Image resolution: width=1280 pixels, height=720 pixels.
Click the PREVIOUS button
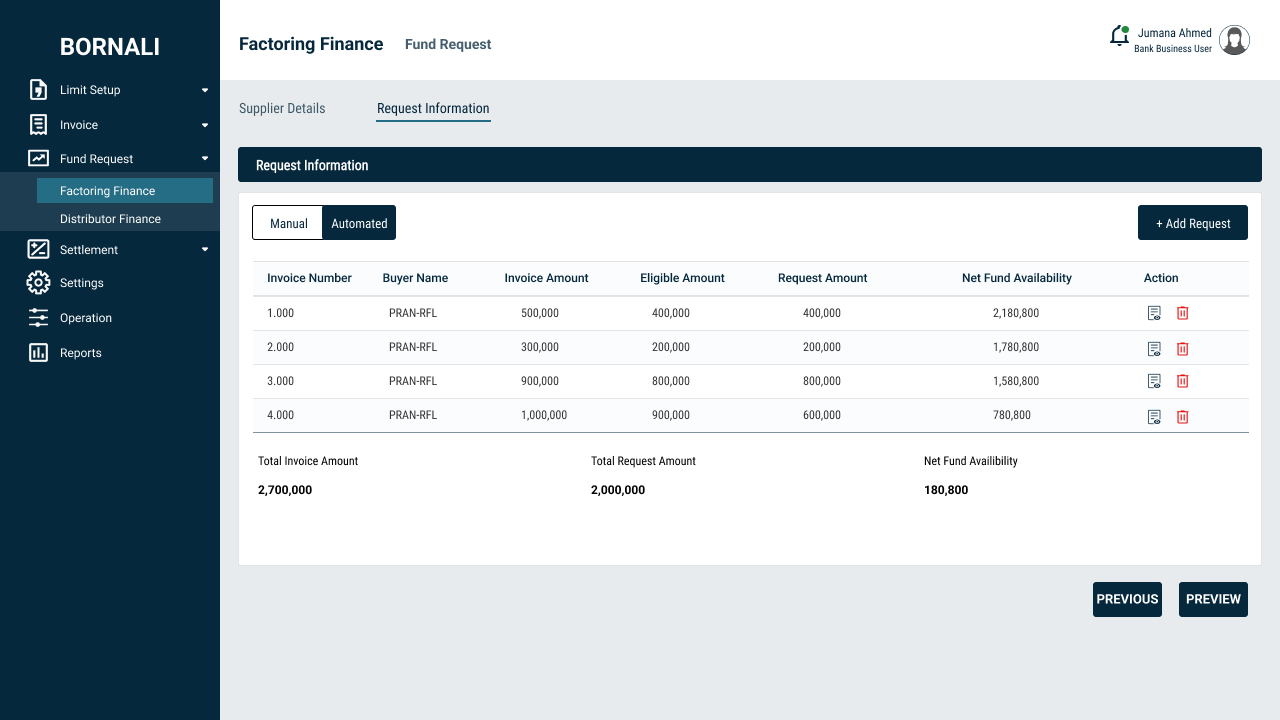point(1127,599)
